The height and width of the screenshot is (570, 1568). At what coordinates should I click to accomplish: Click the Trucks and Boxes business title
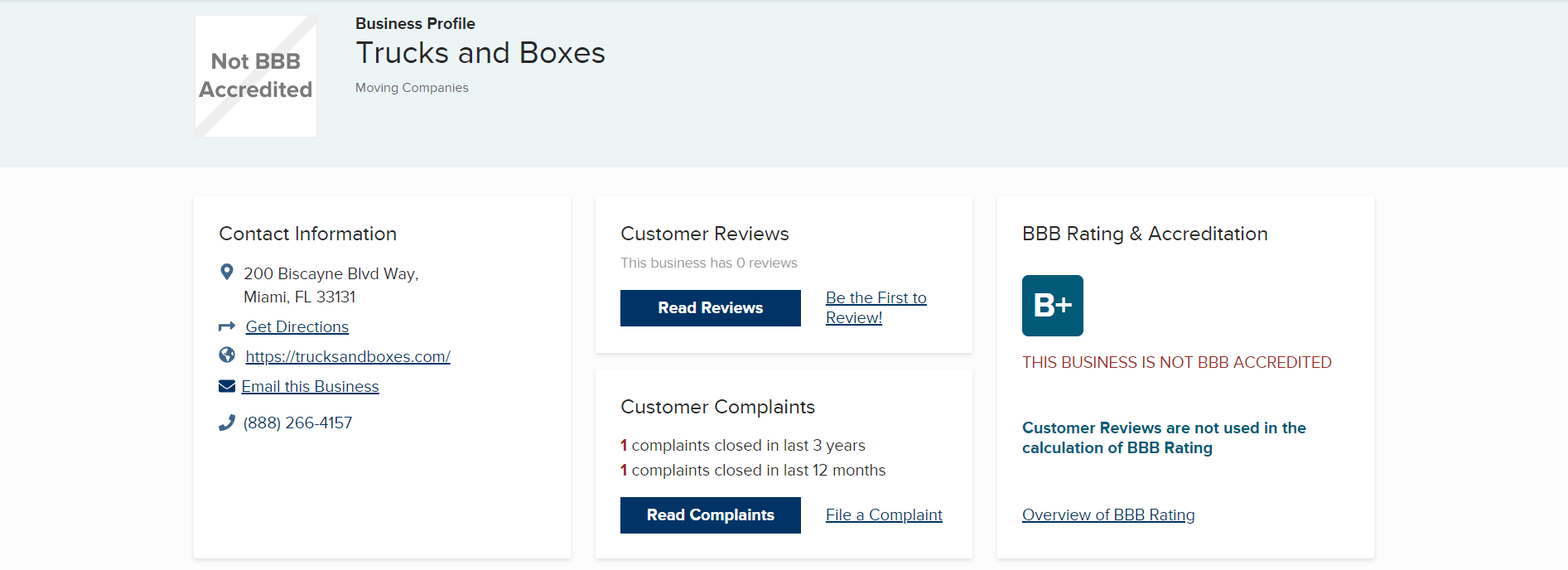[480, 53]
